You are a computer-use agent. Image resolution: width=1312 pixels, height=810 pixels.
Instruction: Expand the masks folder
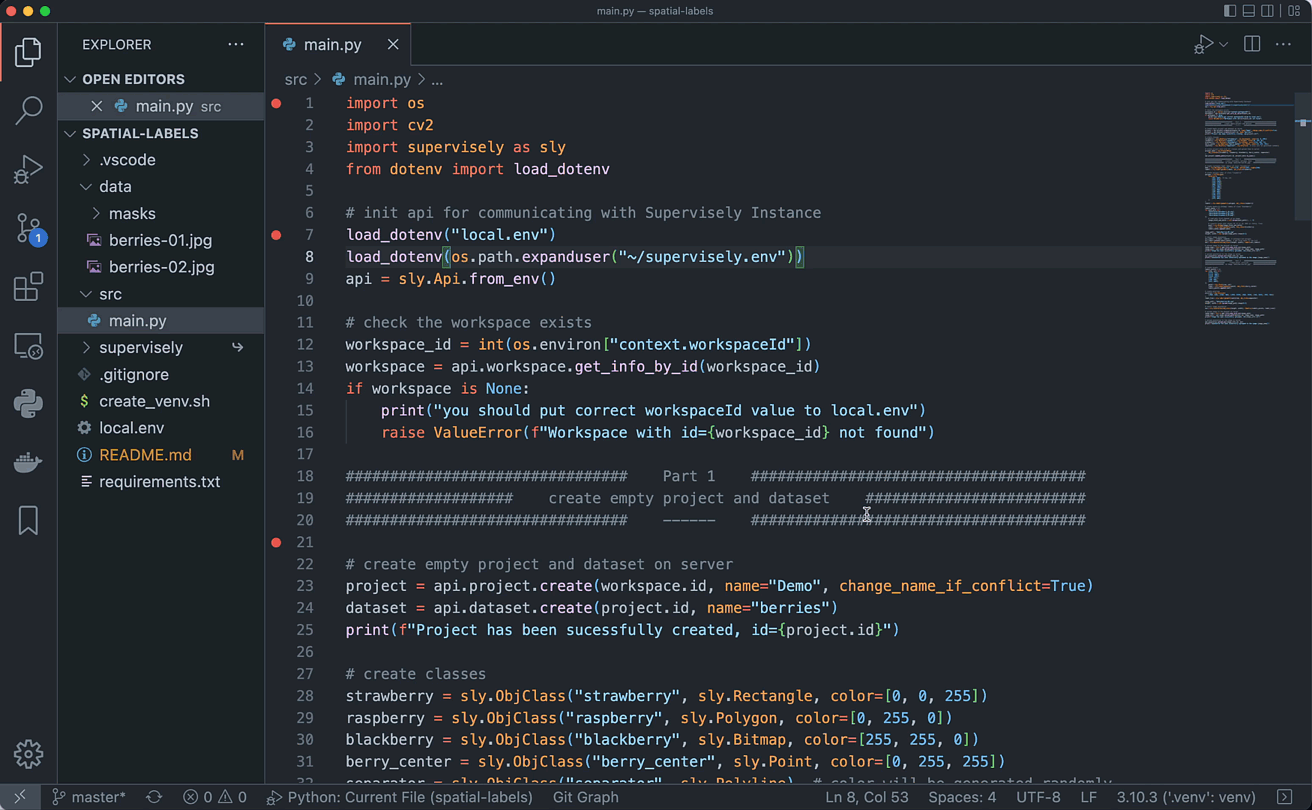point(161,214)
